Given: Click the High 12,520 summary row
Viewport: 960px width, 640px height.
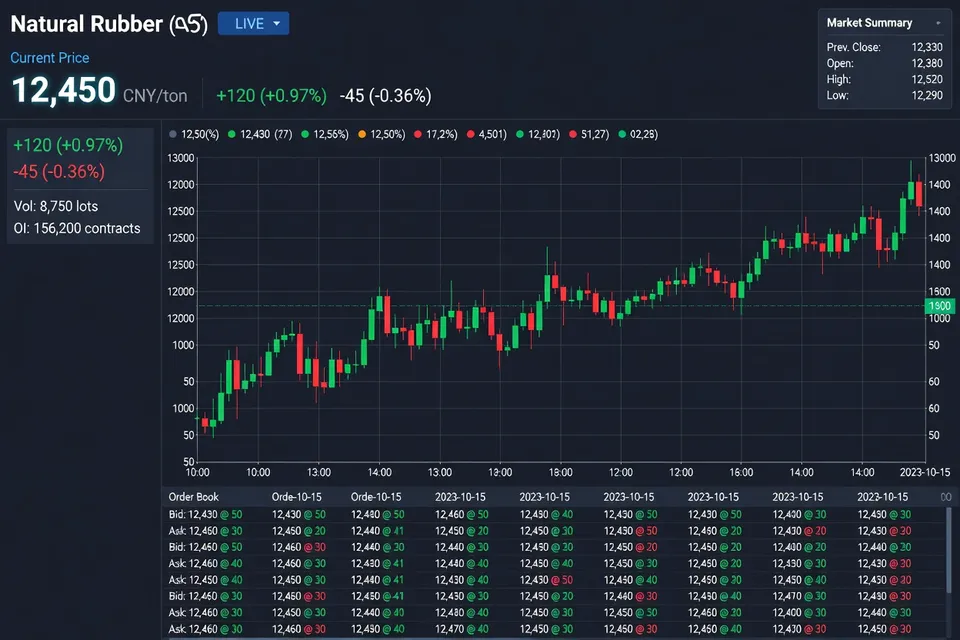Looking at the screenshot, I should 884,79.
